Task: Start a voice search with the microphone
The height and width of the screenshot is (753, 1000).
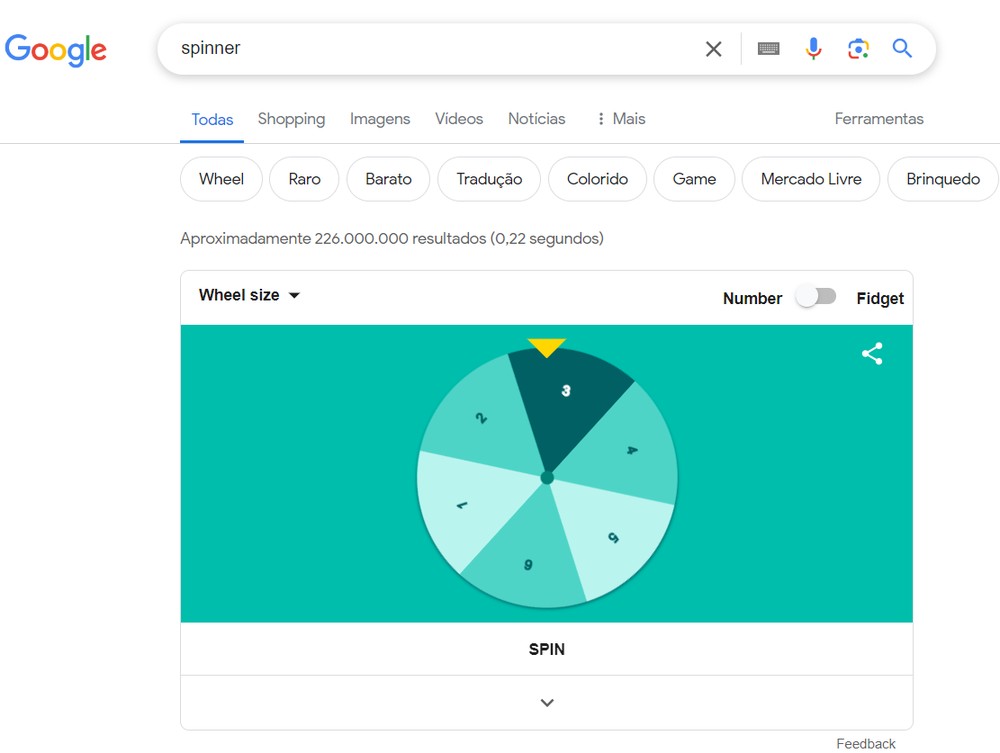Action: (813, 48)
